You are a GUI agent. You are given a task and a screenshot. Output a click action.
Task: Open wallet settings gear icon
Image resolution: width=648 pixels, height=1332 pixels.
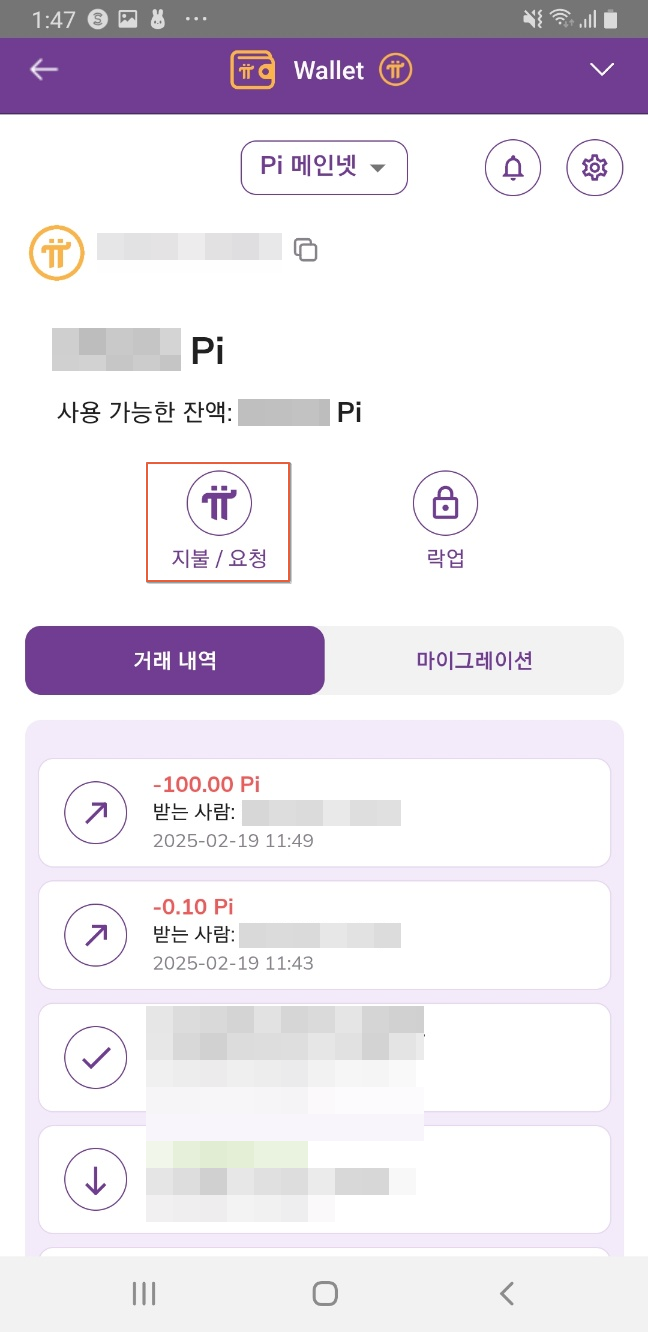tap(595, 168)
